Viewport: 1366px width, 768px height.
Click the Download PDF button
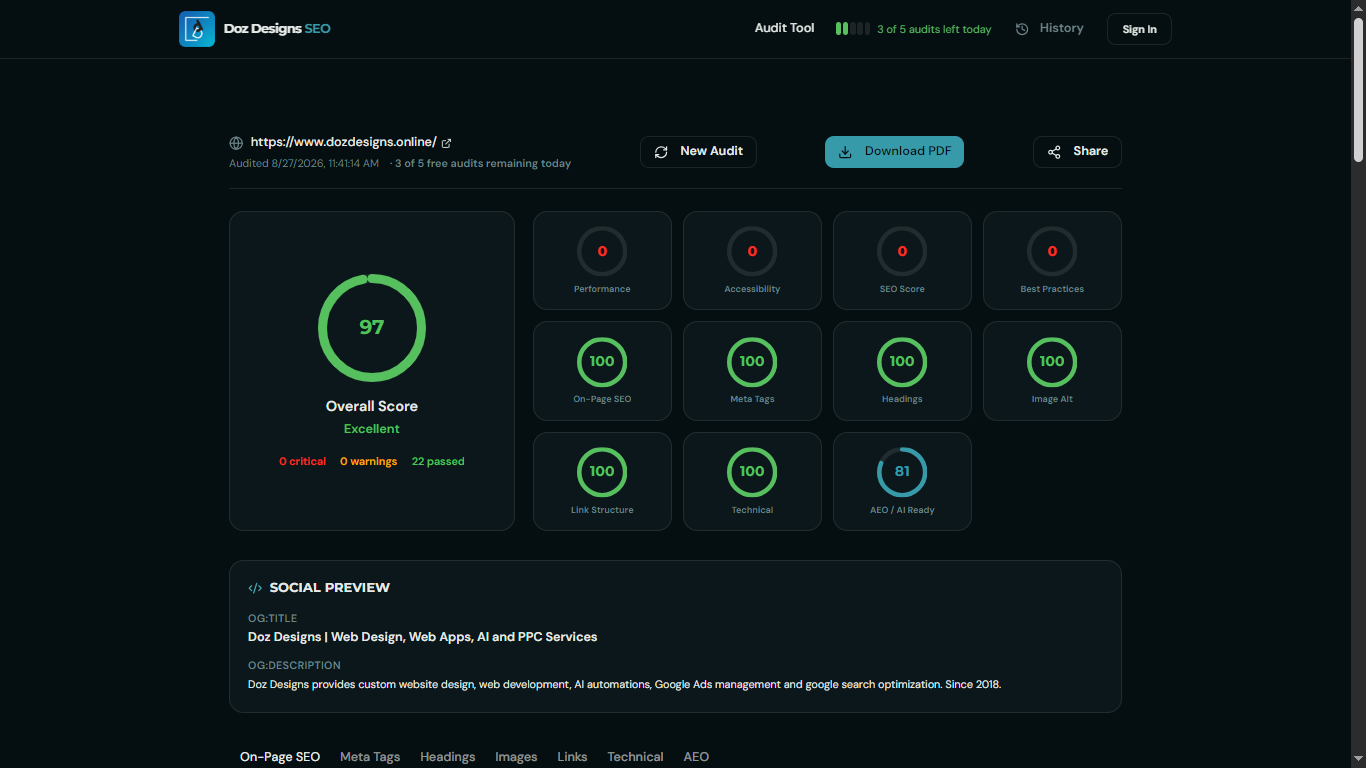[x=894, y=152]
